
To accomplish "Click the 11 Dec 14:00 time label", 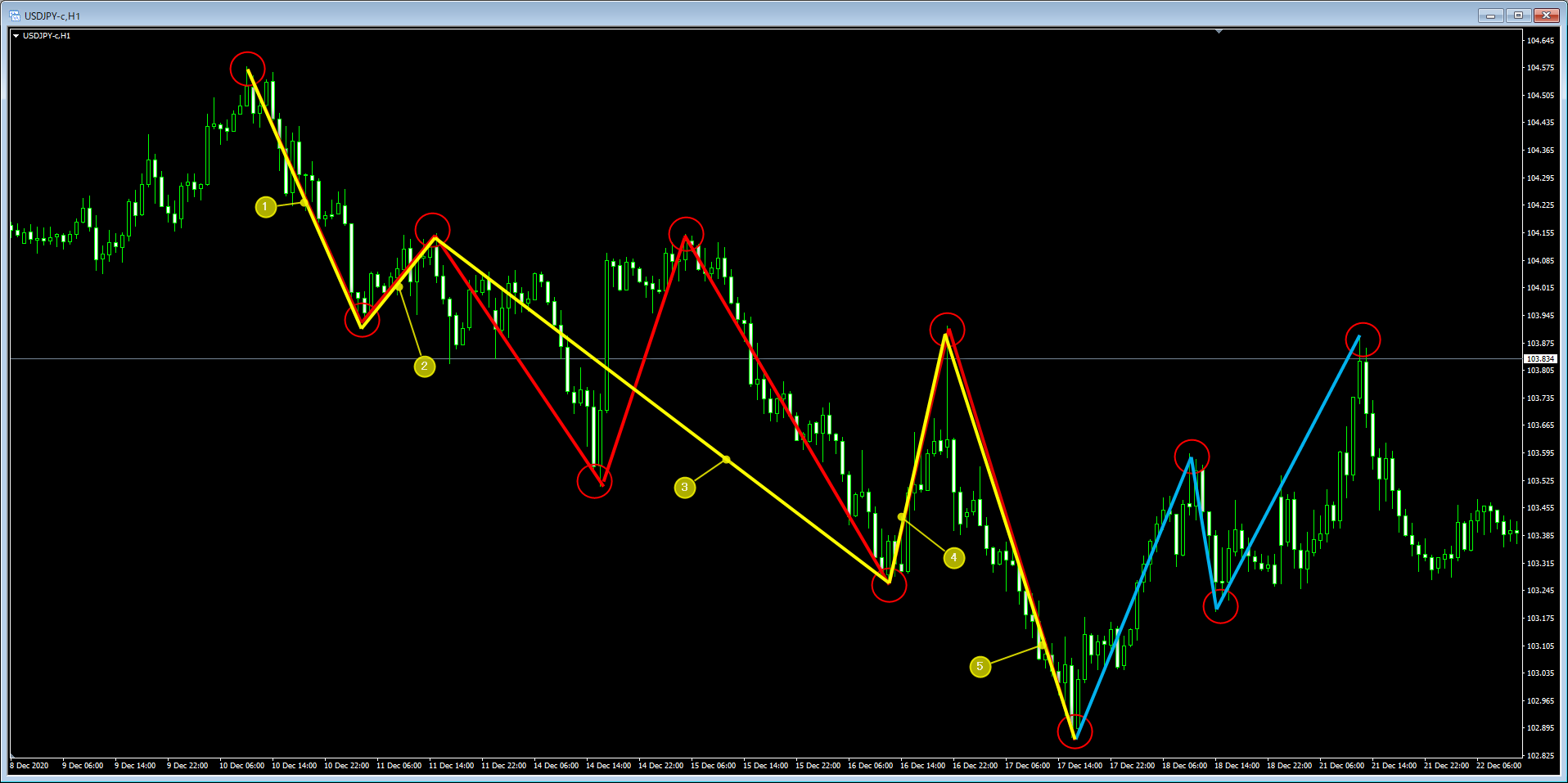I will click(451, 766).
